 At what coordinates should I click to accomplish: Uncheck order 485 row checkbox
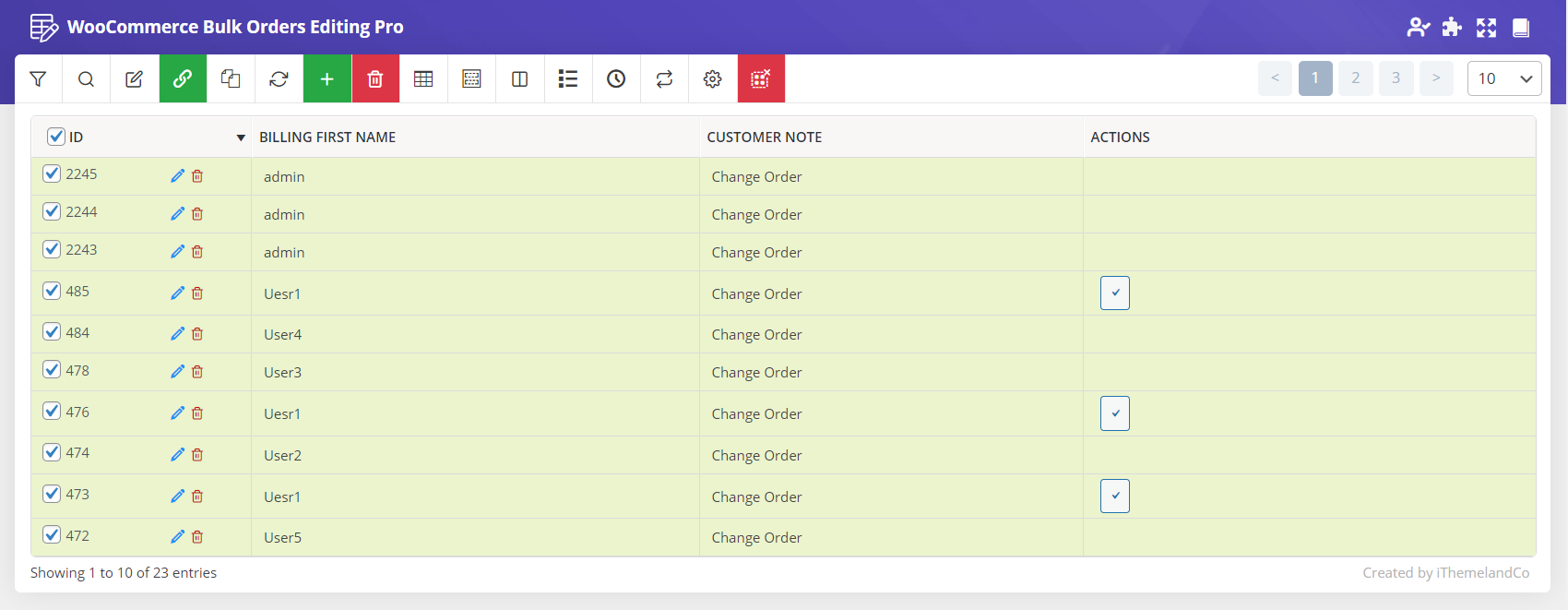point(52,291)
